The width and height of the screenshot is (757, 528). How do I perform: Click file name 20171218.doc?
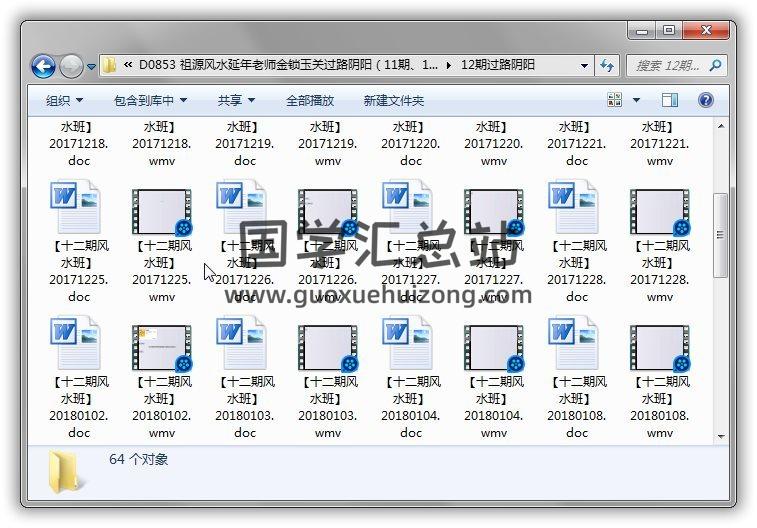79,144
